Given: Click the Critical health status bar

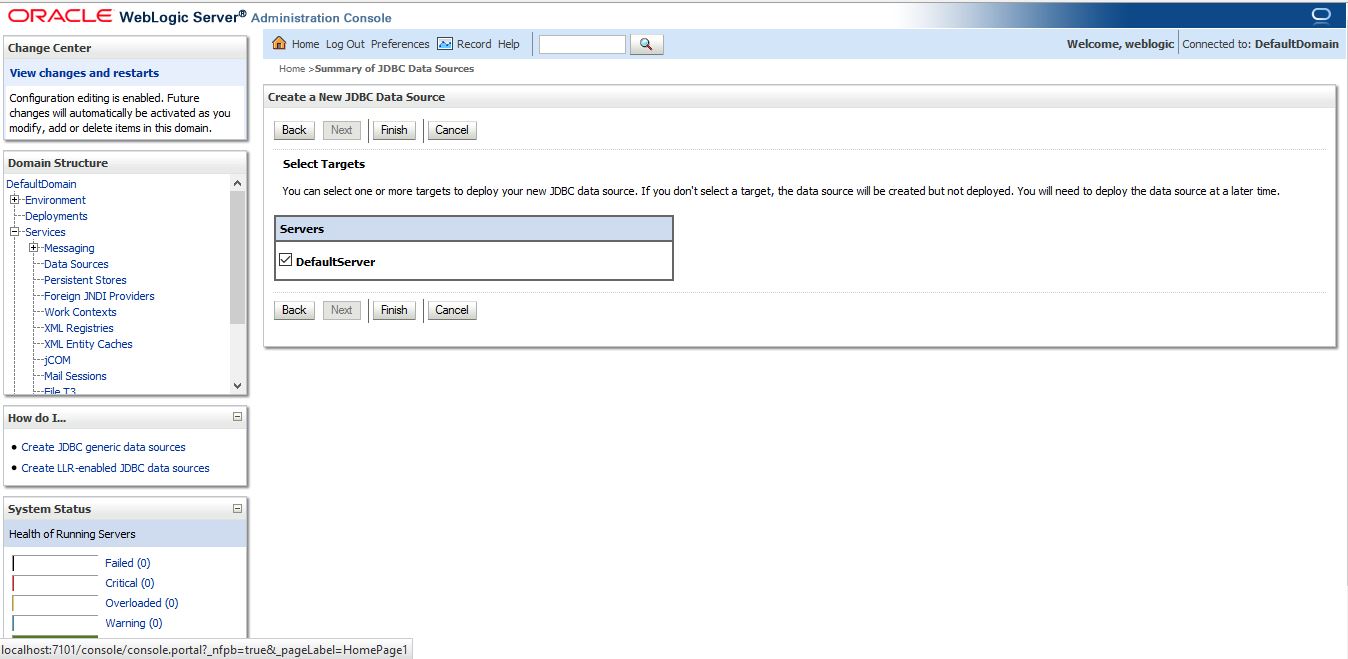Looking at the screenshot, I should tap(55, 583).
